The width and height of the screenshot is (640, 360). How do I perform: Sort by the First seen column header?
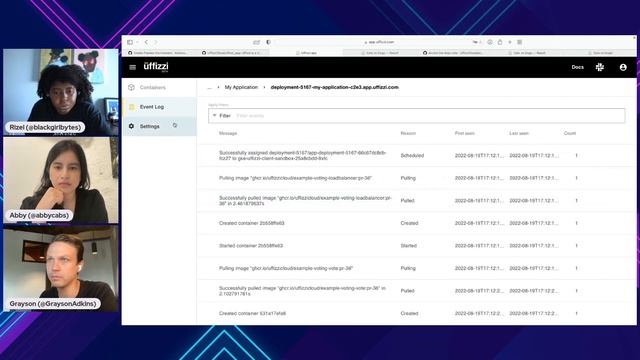pos(464,133)
